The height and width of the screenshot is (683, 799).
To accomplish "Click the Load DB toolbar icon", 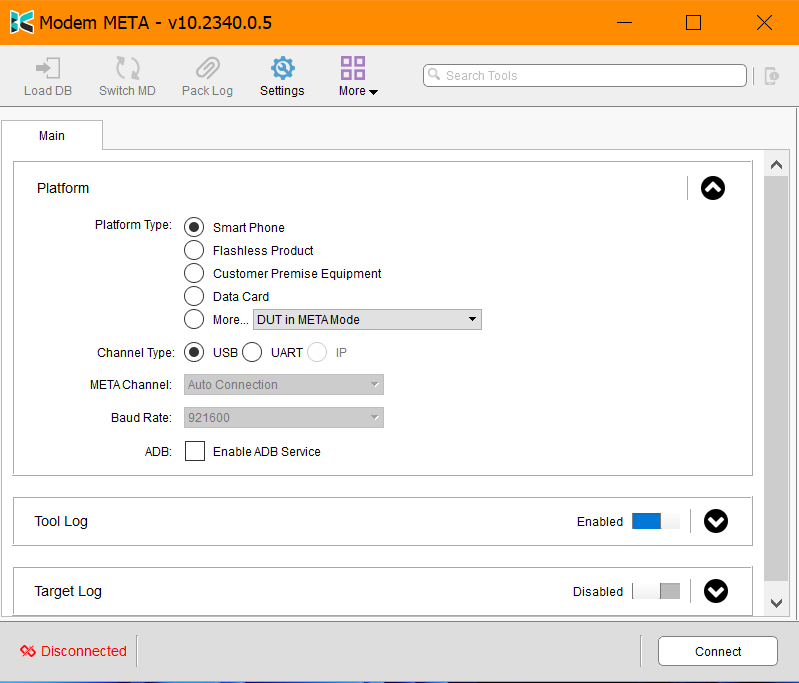I will click(x=47, y=69).
